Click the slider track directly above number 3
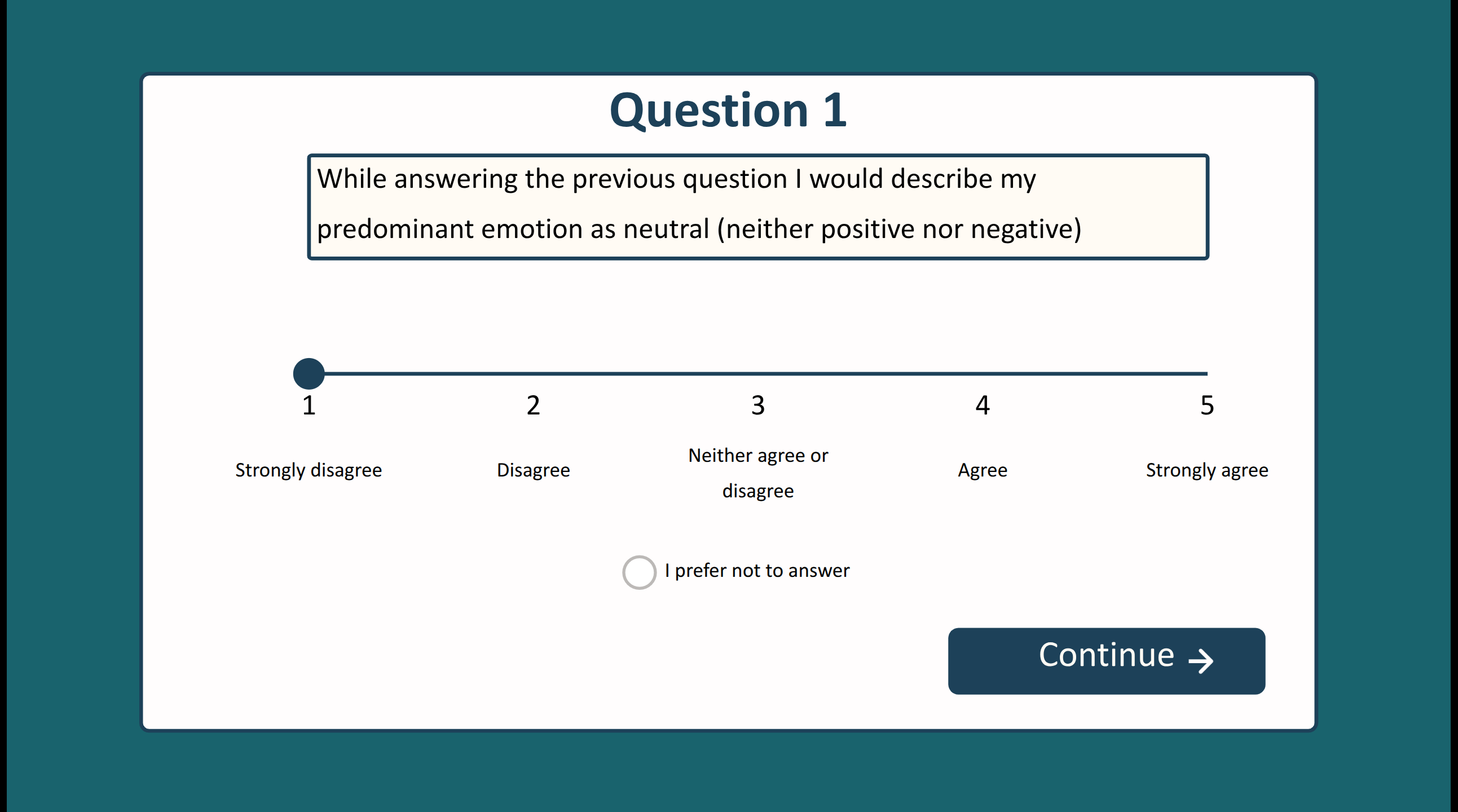 click(758, 373)
